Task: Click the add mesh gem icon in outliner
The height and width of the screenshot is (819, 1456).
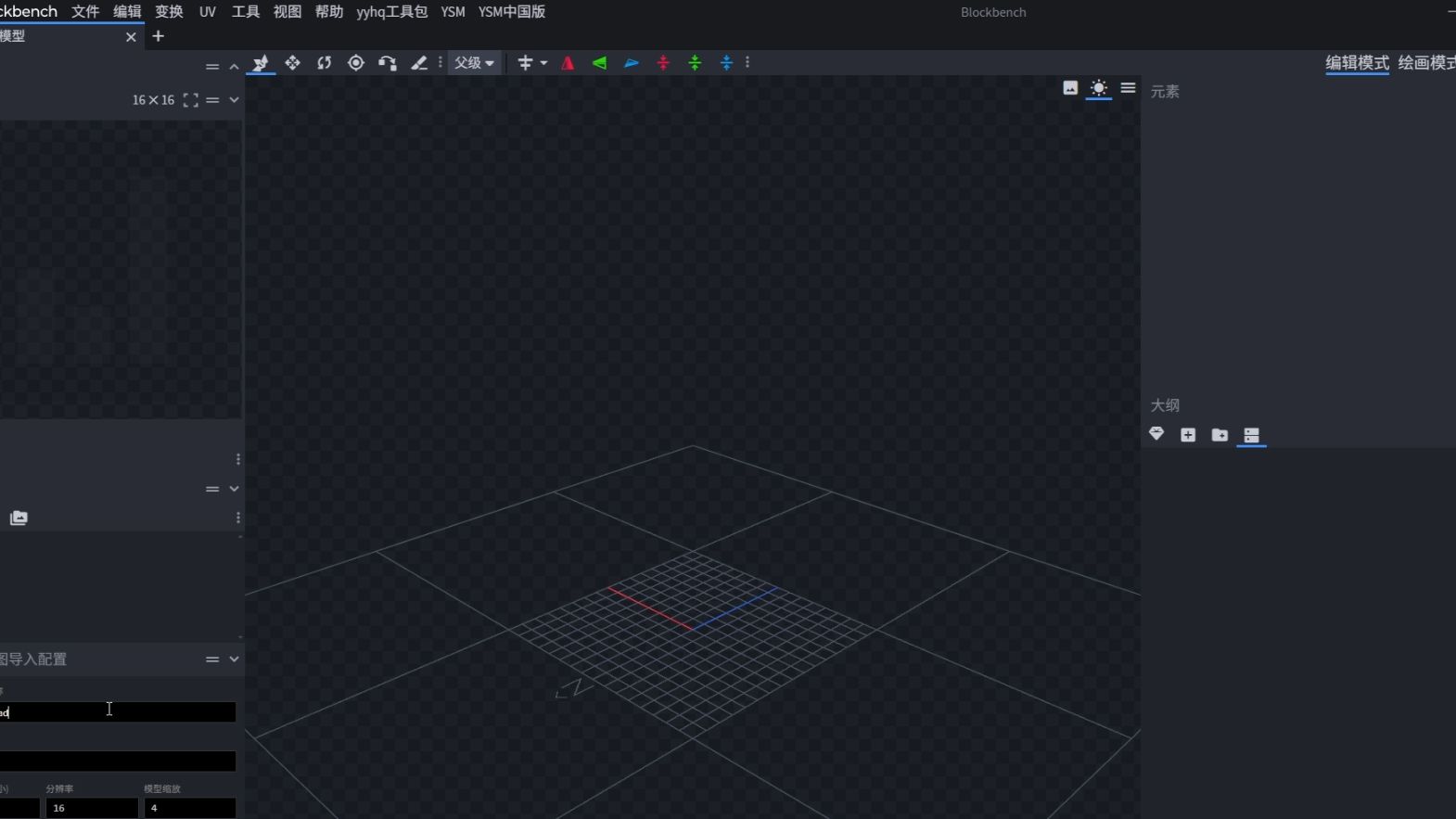Action: [1156, 434]
